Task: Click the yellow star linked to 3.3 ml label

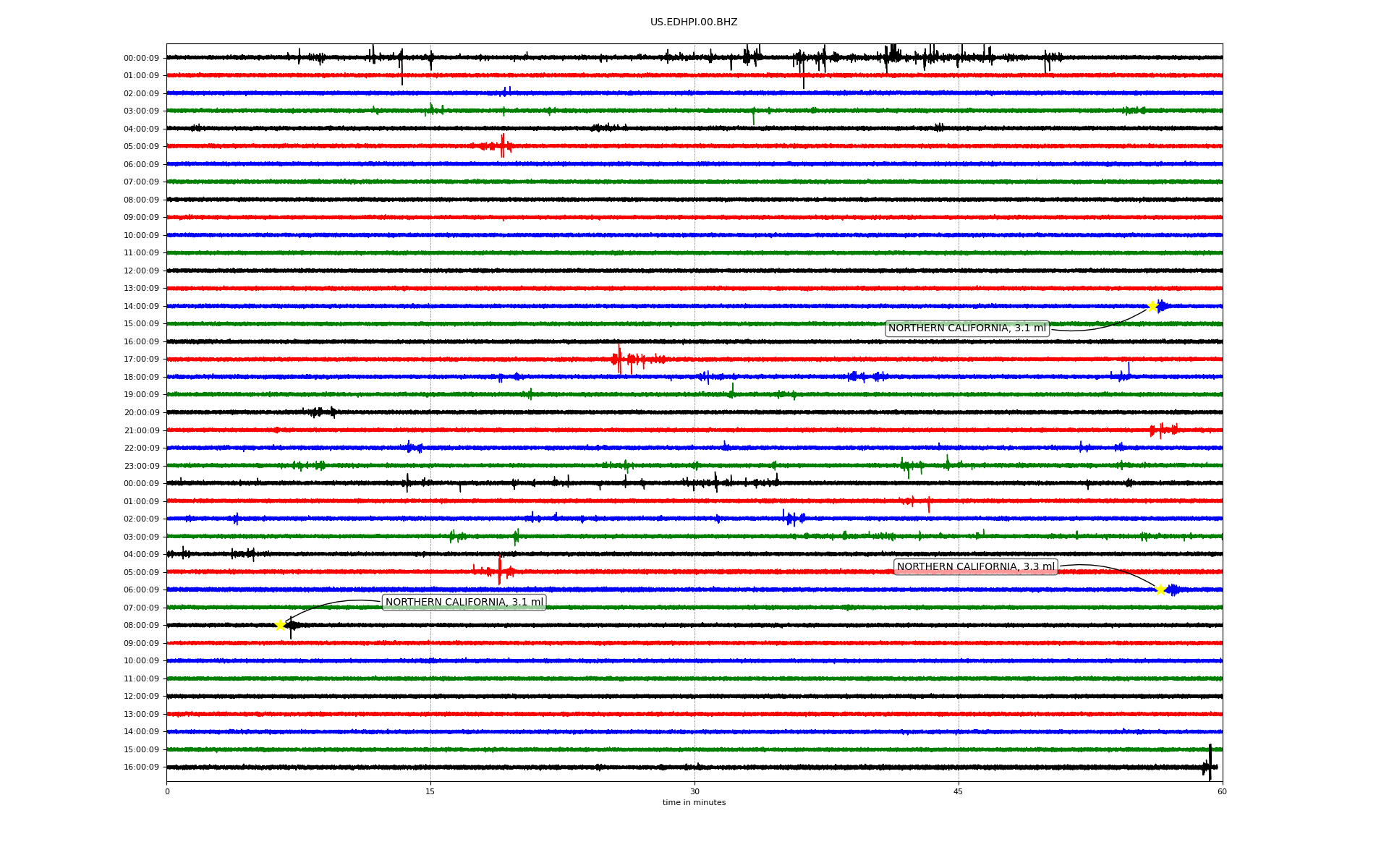Action: point(1160,590)
